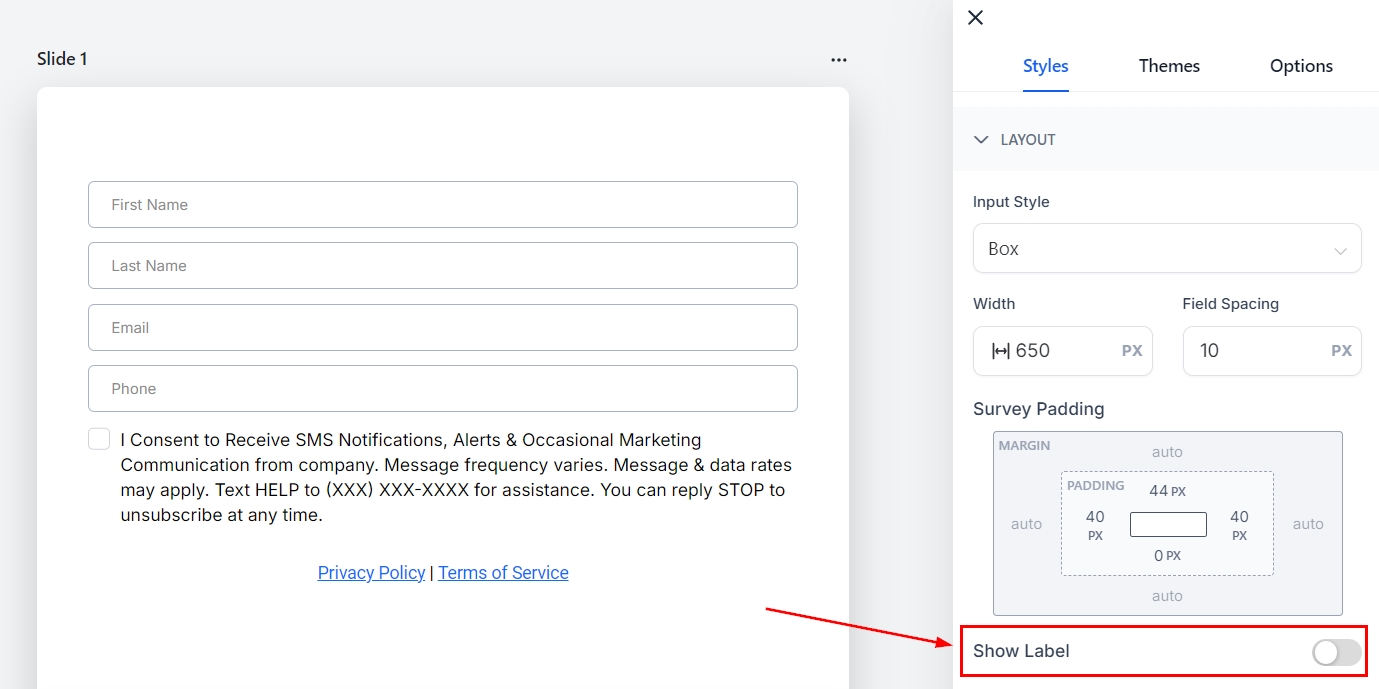Click the Input Style dropdown arrow

1340,250
